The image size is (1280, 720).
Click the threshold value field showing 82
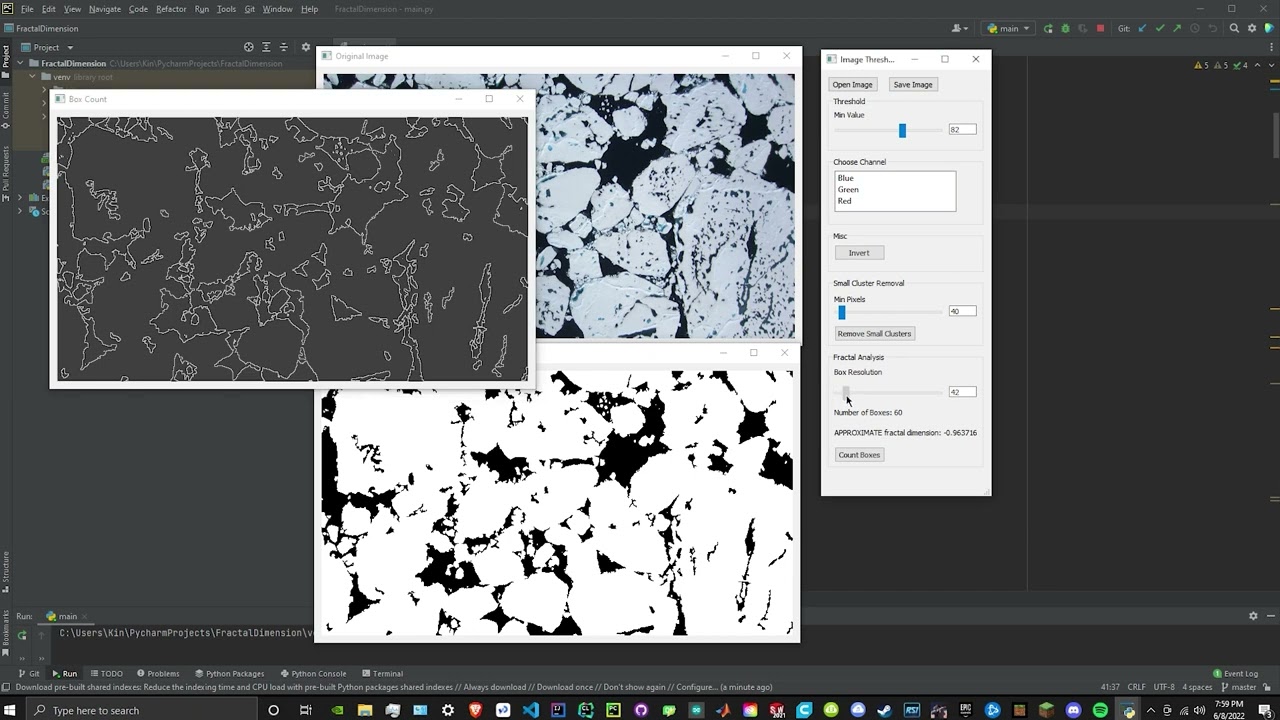(962, 130)
